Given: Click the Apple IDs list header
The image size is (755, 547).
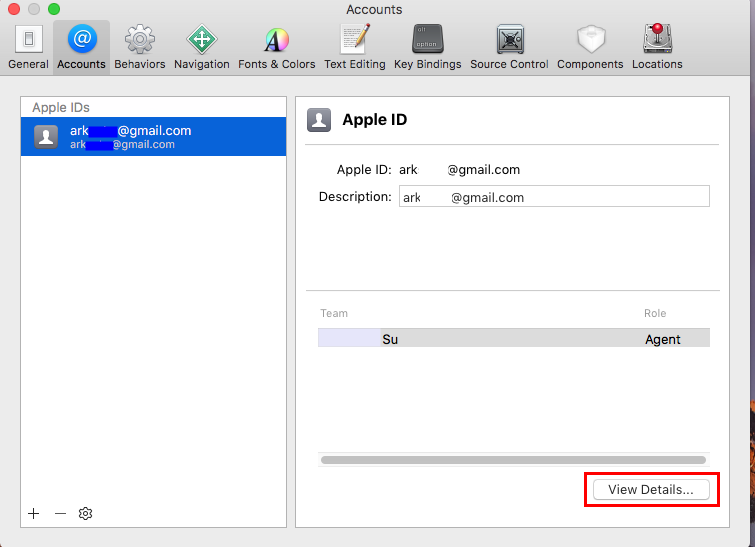Looking at the screenshot, I should click(61, 107).
